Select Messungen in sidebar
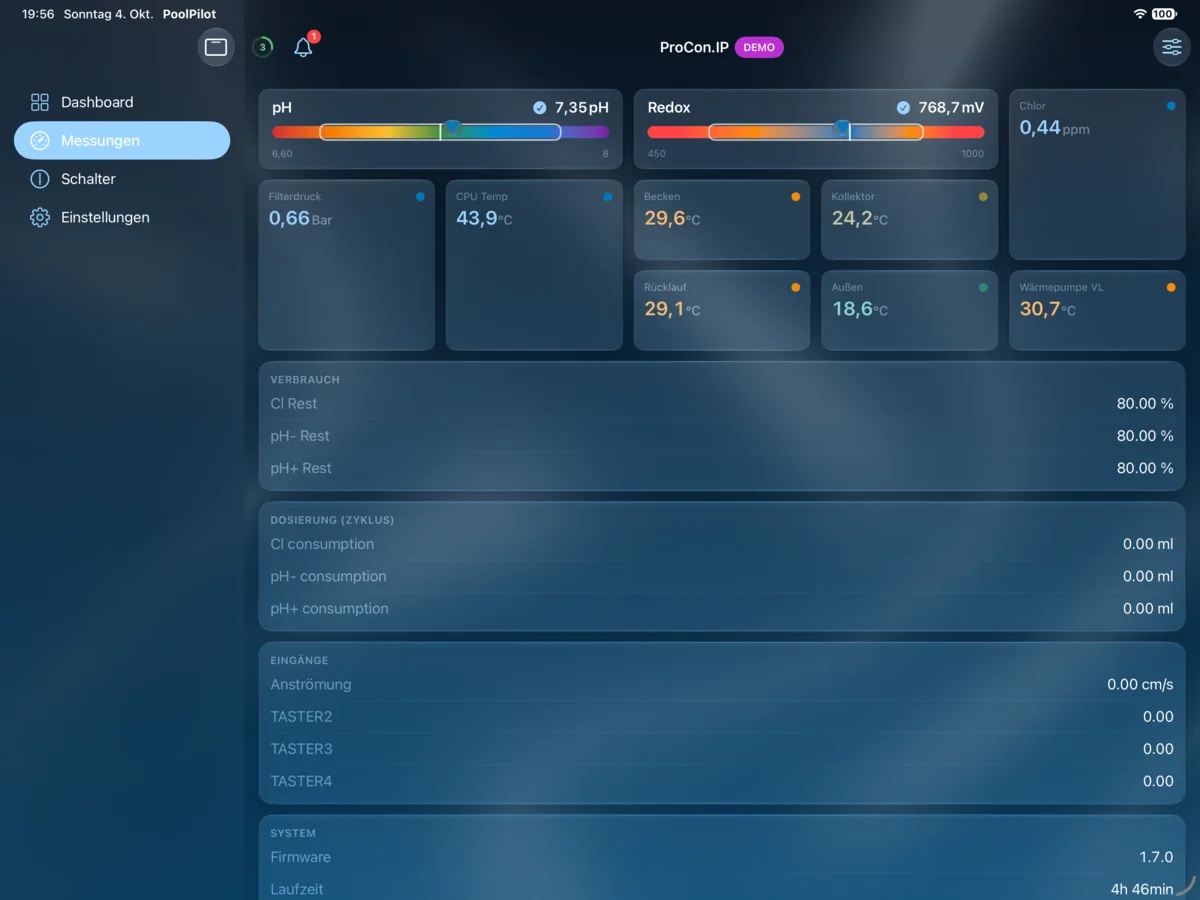The height and width of the screenshot is (900, 1200). (x=122, y=141)
